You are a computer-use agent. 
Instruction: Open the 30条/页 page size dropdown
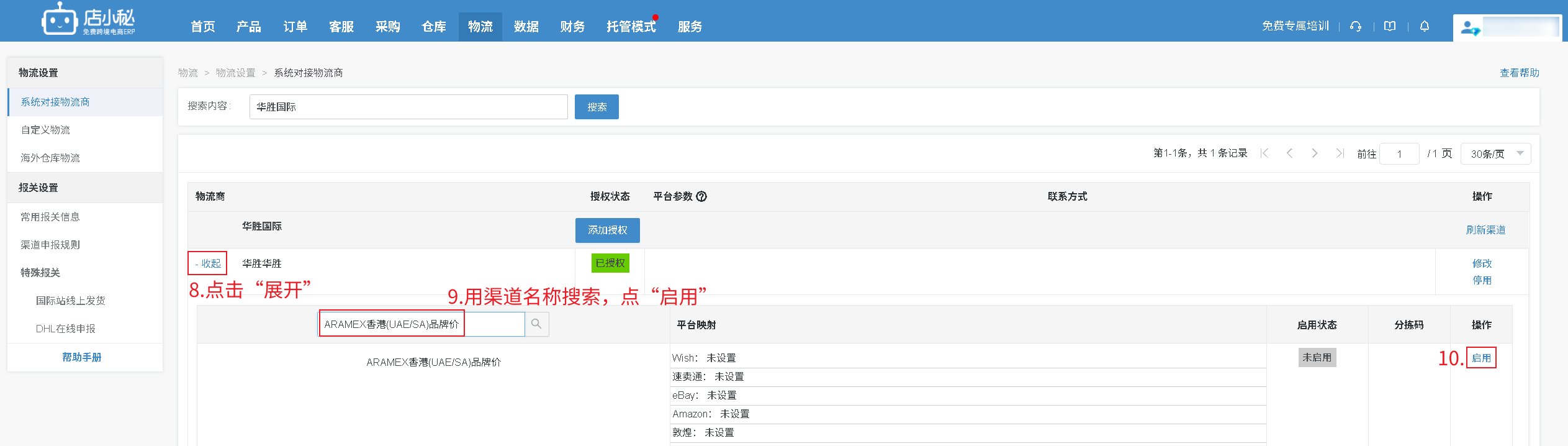click(1495, 153)
